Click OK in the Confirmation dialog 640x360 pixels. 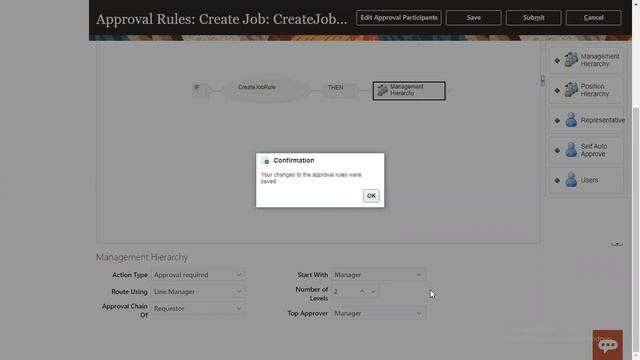tap(371, 196)
